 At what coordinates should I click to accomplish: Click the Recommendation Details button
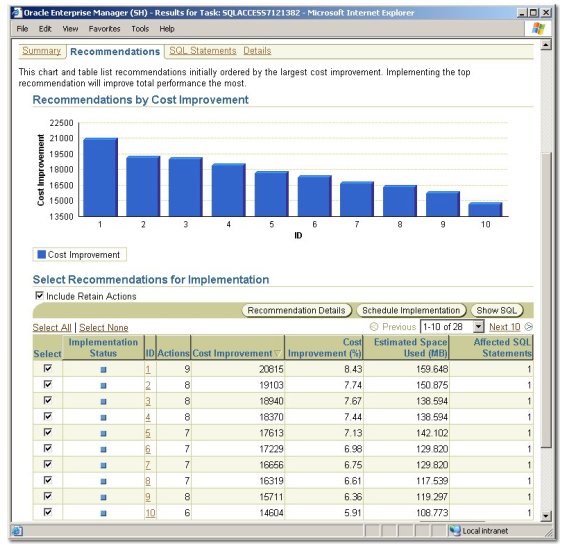tap(296, 310)
